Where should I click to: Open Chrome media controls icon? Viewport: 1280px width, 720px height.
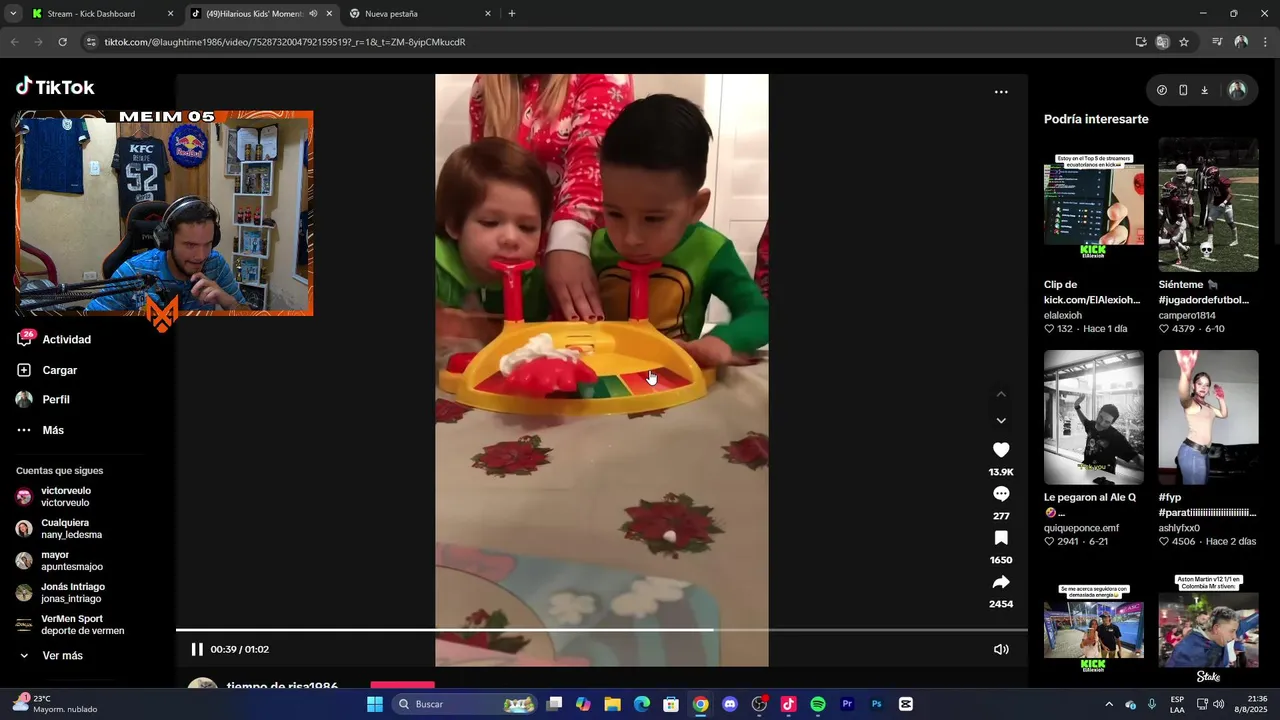point(1217,42)
